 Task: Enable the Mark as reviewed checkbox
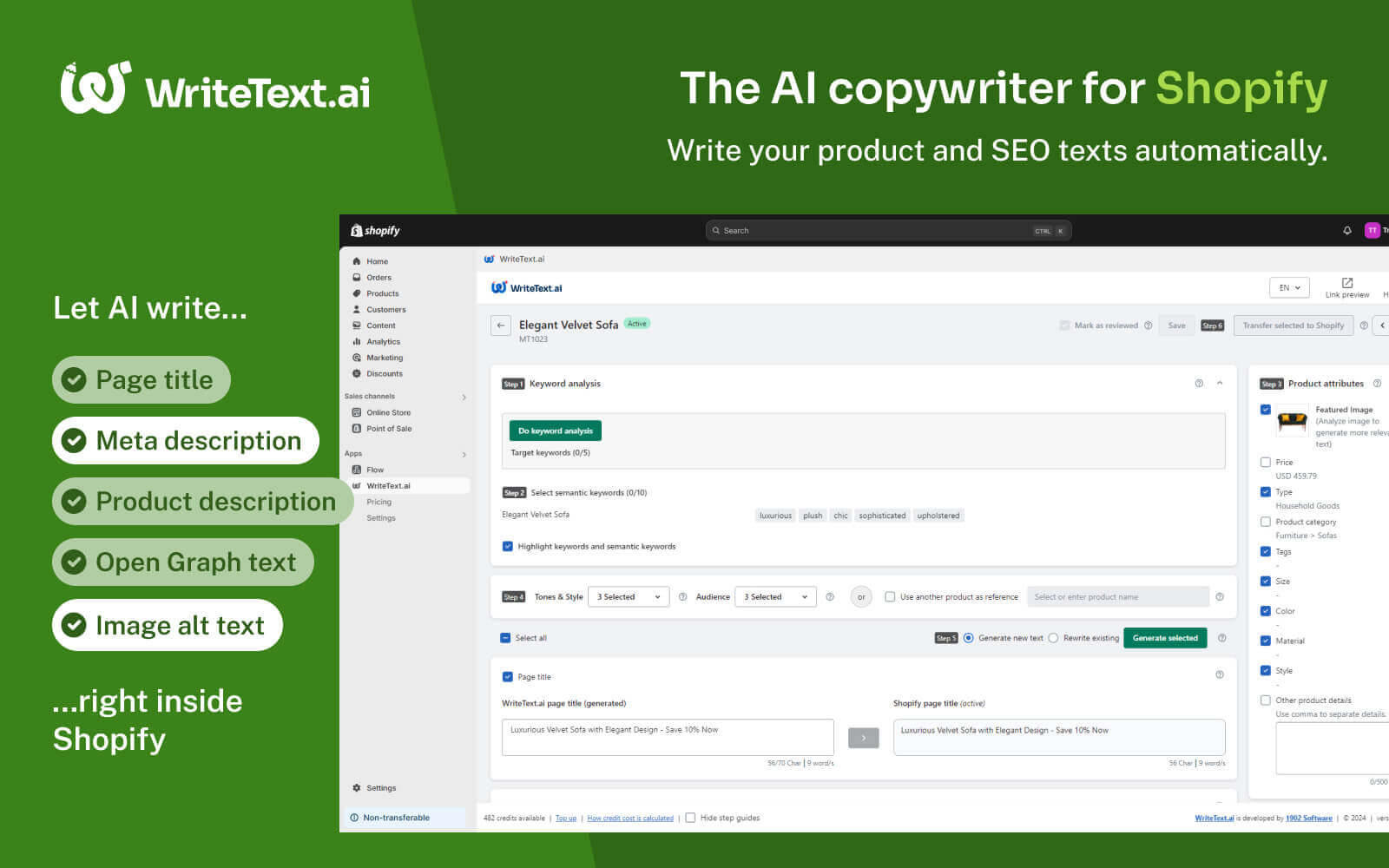(1064, 325)
